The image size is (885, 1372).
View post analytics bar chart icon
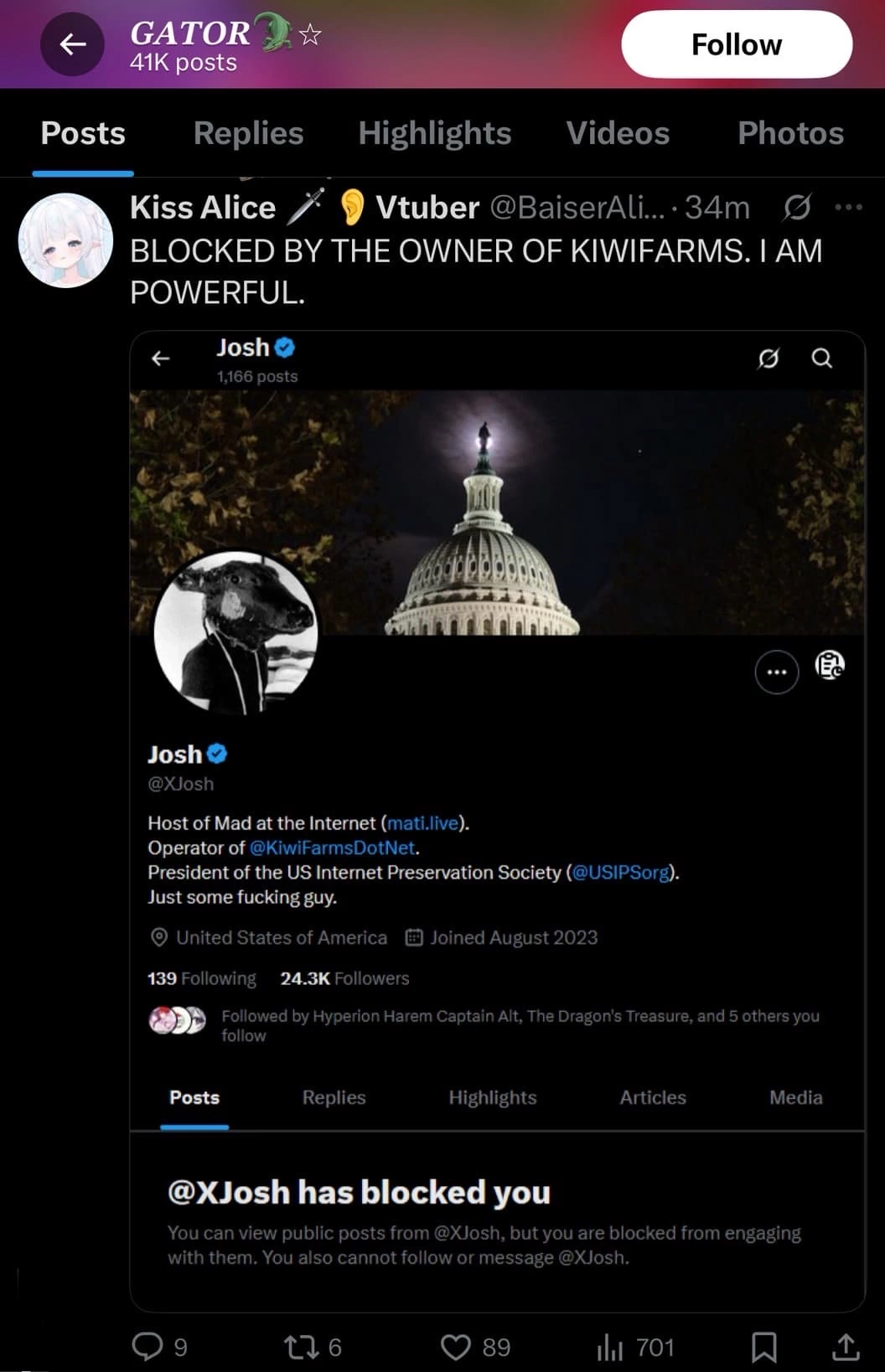pyautogui.click(x=610, y=1347)
